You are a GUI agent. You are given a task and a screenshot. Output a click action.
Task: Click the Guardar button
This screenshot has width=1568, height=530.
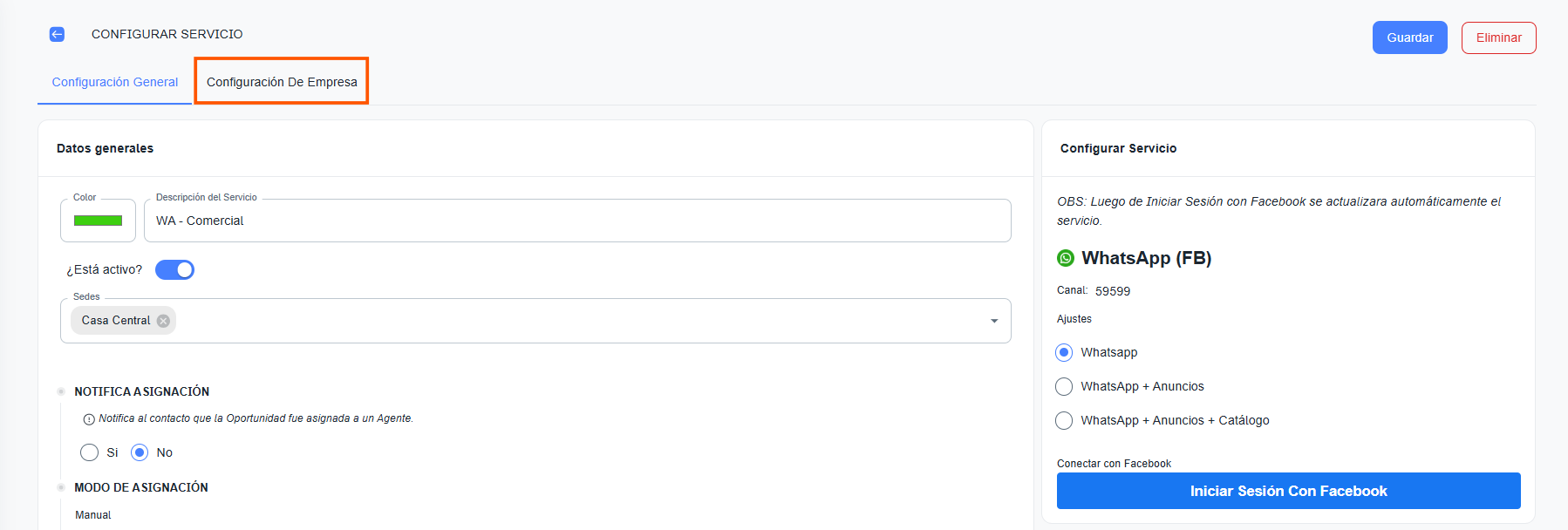tap(1409, 37)
